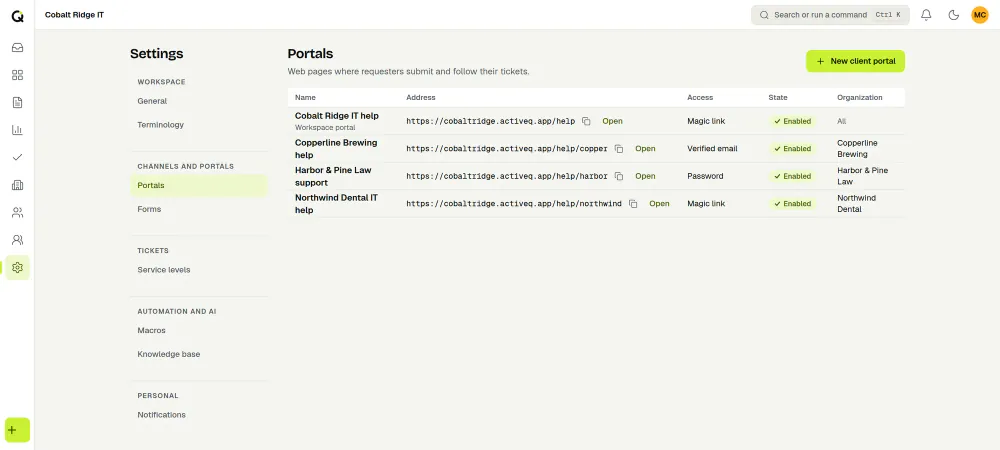The image size is (1000, 450).
Task: Open the Copperline Brewing help portal link
Action: 645,149
